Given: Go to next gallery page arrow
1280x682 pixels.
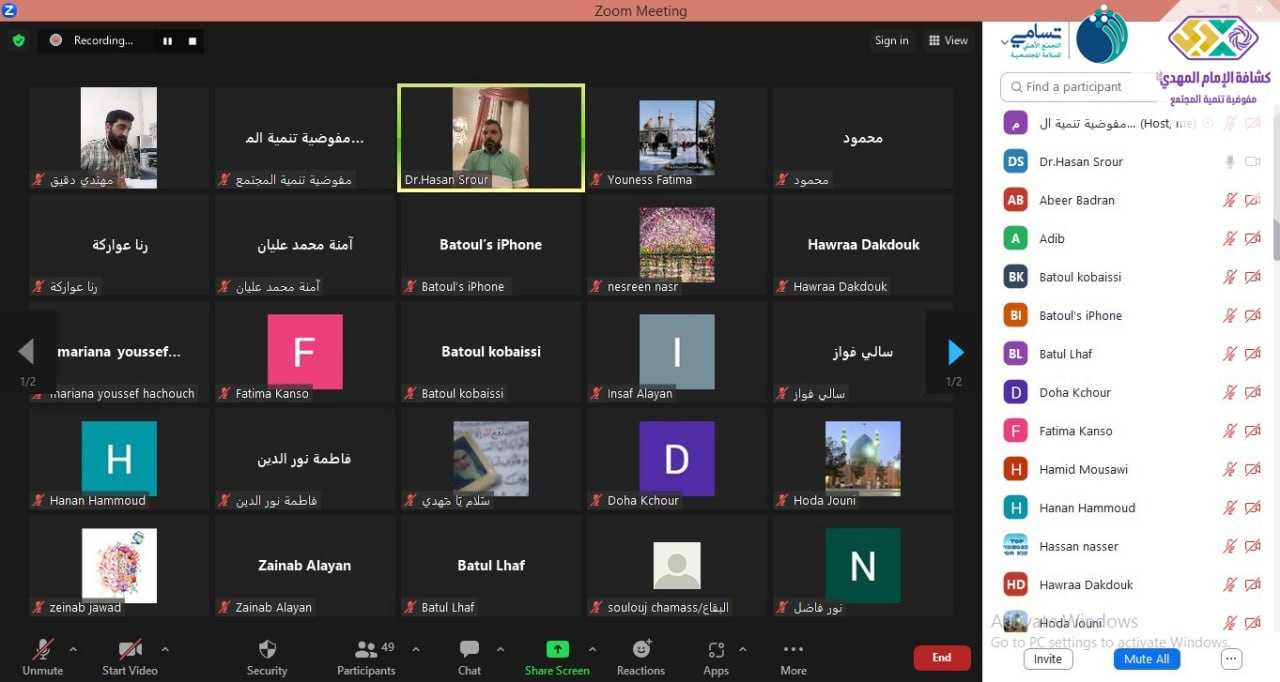Looking at the screenshot, I should click(955, 352).
